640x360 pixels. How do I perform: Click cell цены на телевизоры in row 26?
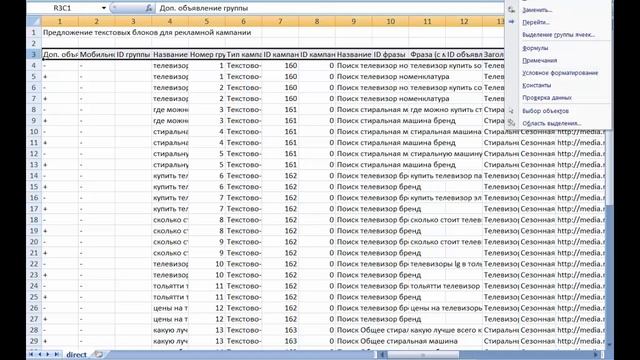coord(445,308)
